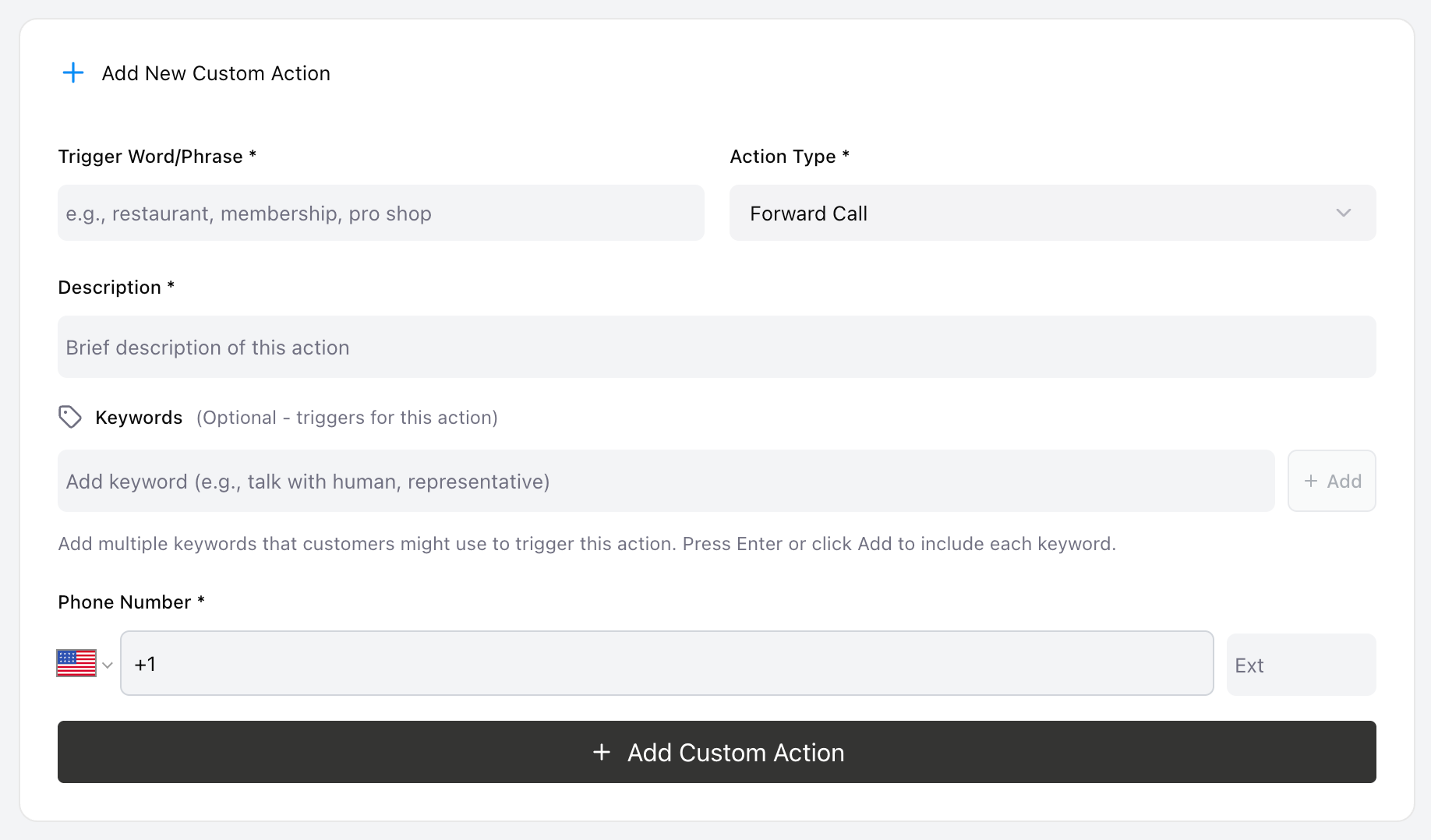
Task: Open the Action Type dropdown showing Forward Call
Action: click(x=1052, y=213)
